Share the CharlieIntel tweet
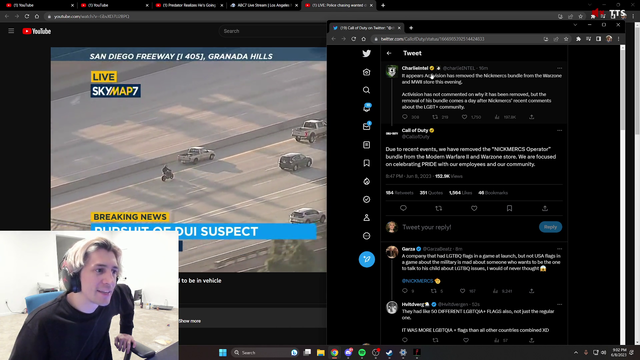640x360 pixels. pyautogui.click(x=531, y=117)
